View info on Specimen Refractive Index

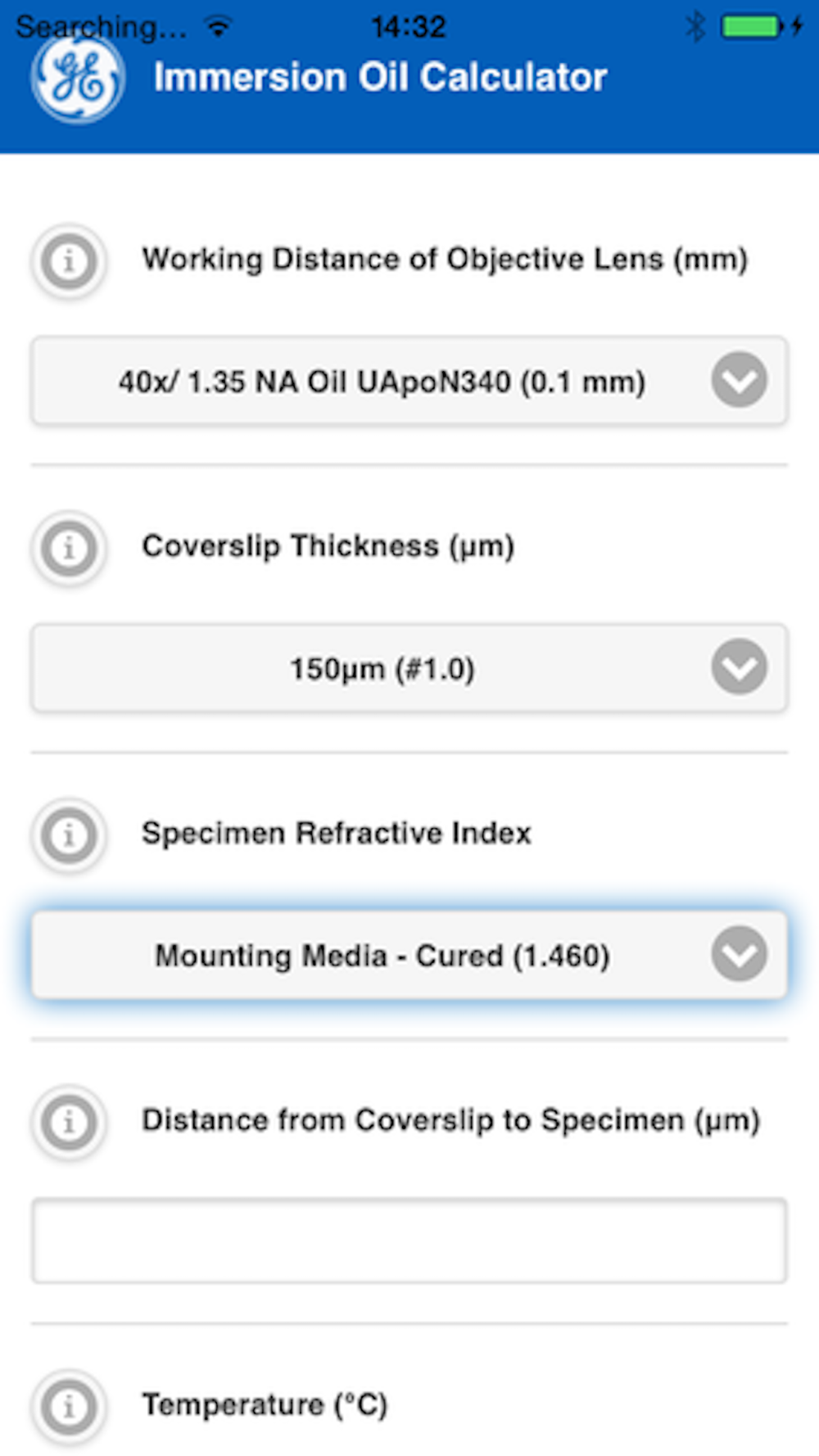69,835
